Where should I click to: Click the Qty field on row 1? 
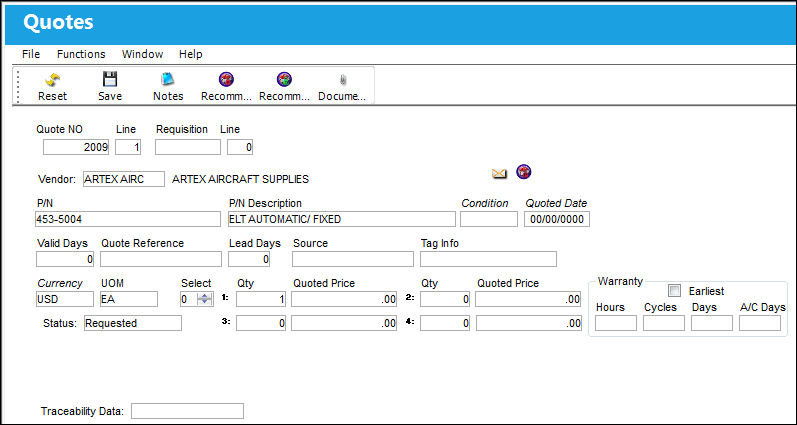tap(261, 299)
